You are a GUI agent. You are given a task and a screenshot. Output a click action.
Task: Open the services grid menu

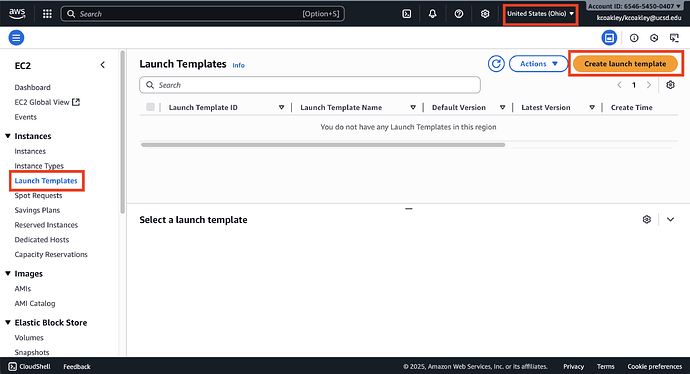click(47, 14)
